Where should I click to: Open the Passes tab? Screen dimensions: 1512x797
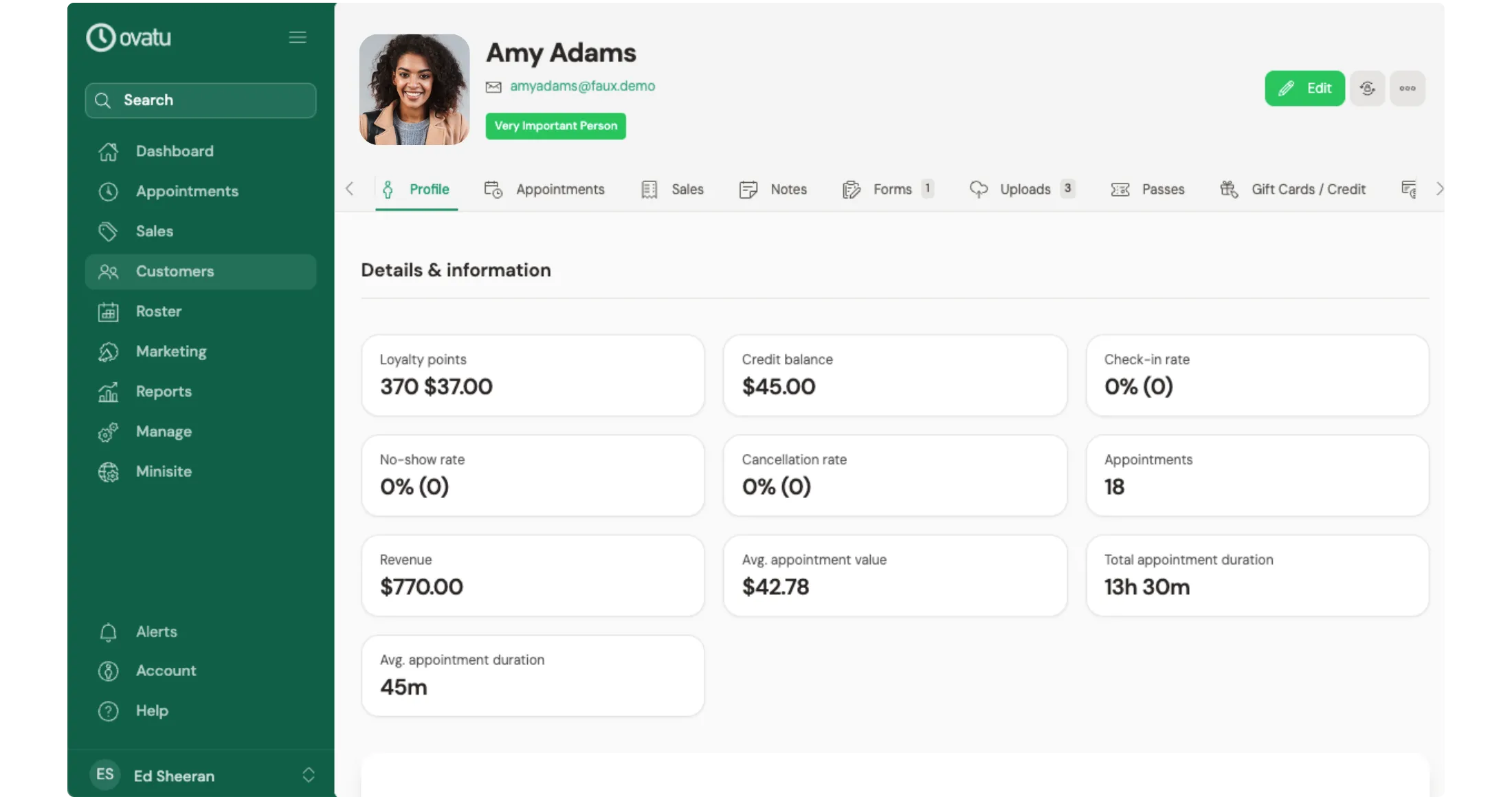[1162, 189]
